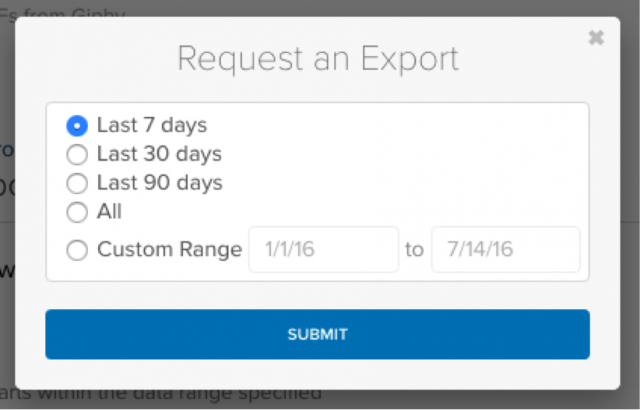Select the Last 7 days radio button
This screenshot has height=410, width=640.
point(77,126)
